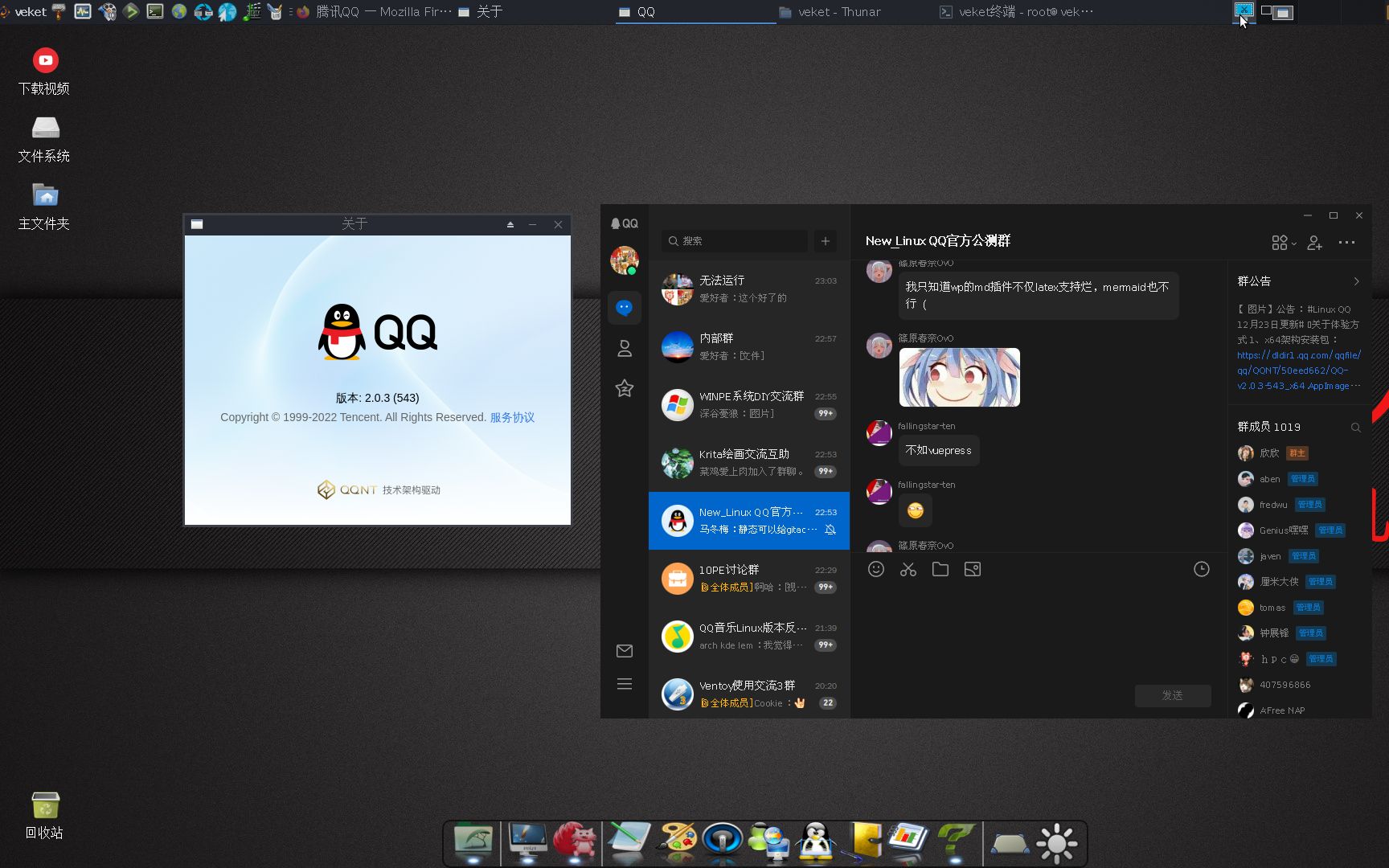Image resolution: width=1389 pixels, height=868 pixels.
Task: Open the qqfile AppImage download link in announcement
Action: pos(1298,371)
